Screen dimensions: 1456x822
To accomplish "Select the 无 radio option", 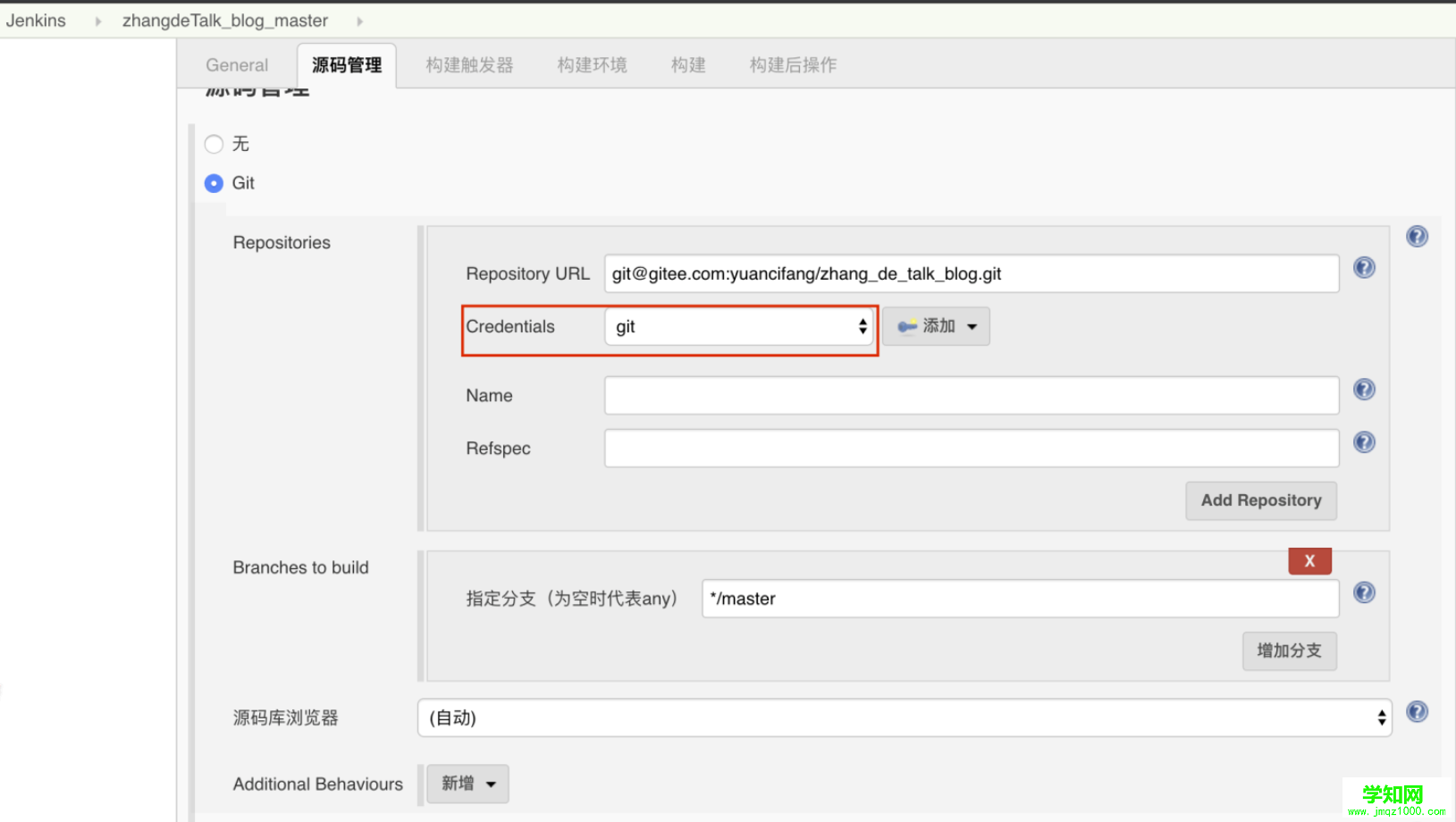I will [x=214, y=144].
